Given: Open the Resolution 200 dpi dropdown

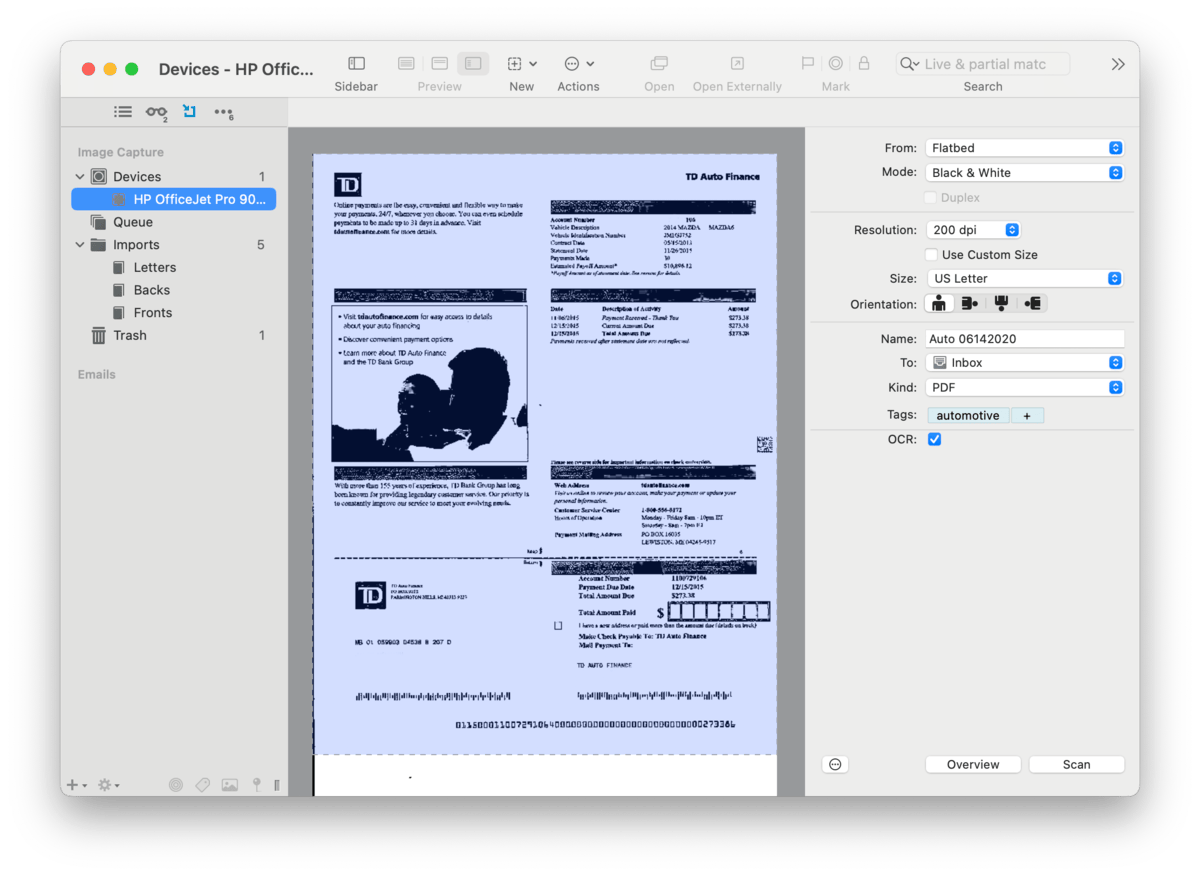Looking at the screenshot, I should point(972,230).
